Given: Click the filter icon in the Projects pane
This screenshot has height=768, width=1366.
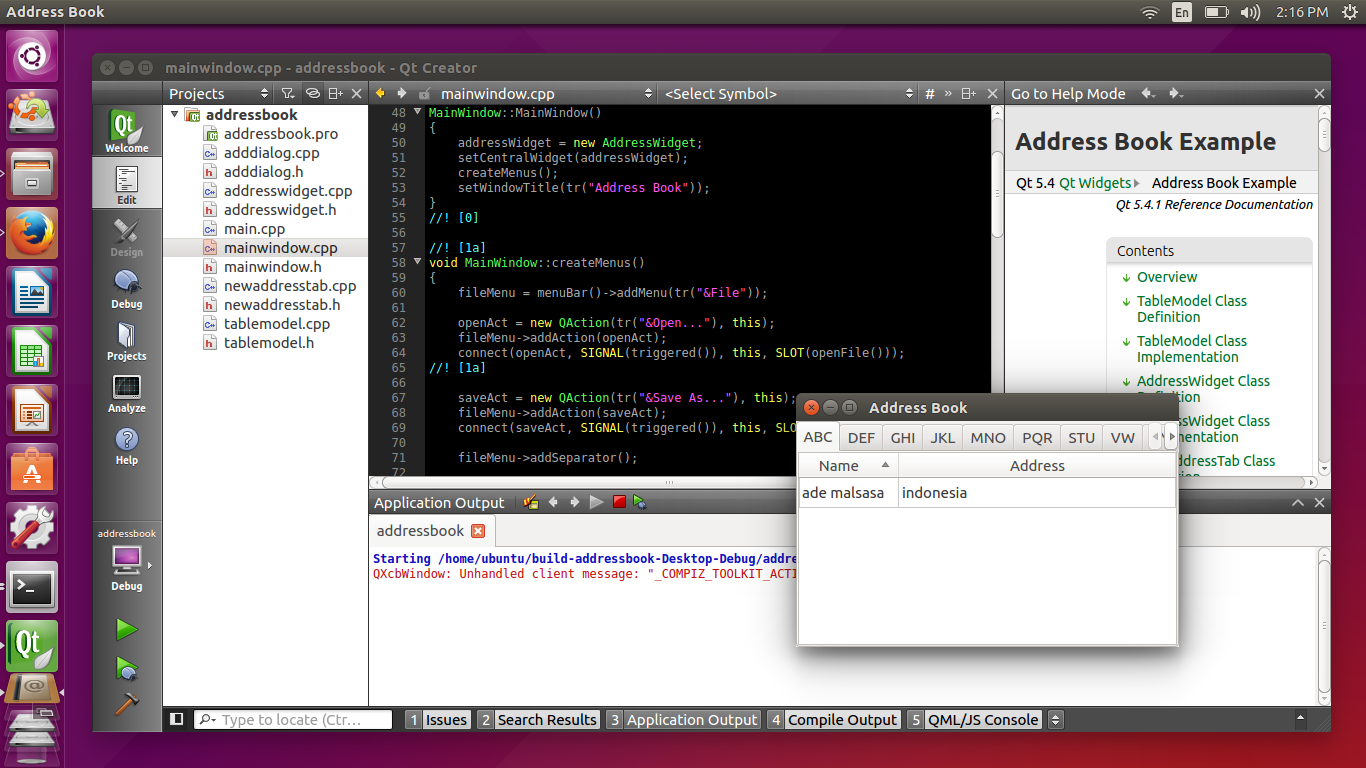Looking at the screenshot, I should coord(287,92).
